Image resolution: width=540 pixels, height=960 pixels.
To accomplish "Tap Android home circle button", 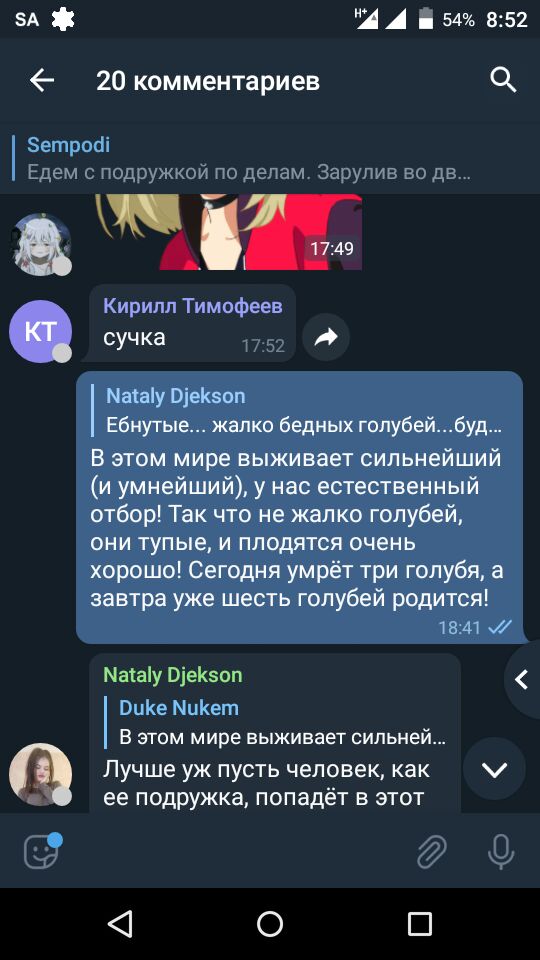I will coord(269,923).
